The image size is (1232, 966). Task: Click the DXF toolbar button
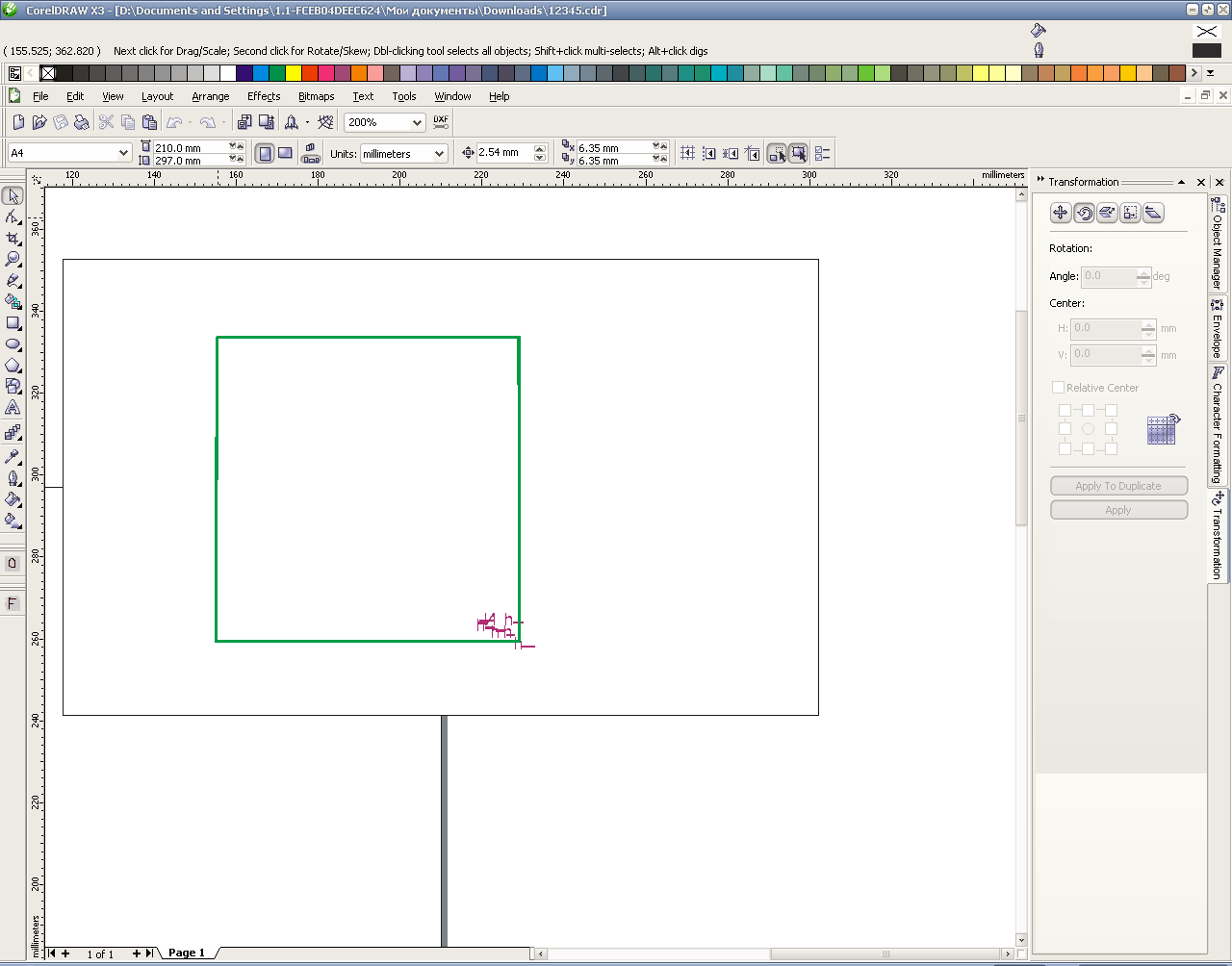pos(441,122)
